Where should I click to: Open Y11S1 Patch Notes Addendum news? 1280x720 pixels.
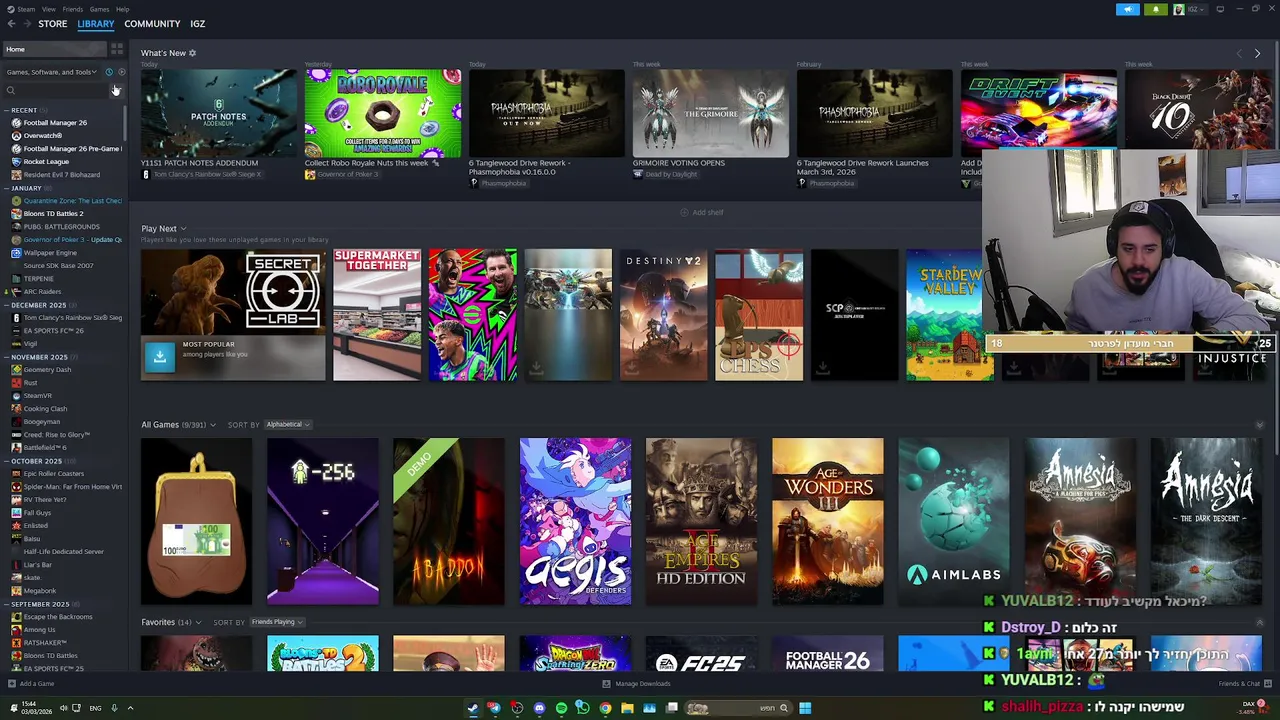click(219, 114)
